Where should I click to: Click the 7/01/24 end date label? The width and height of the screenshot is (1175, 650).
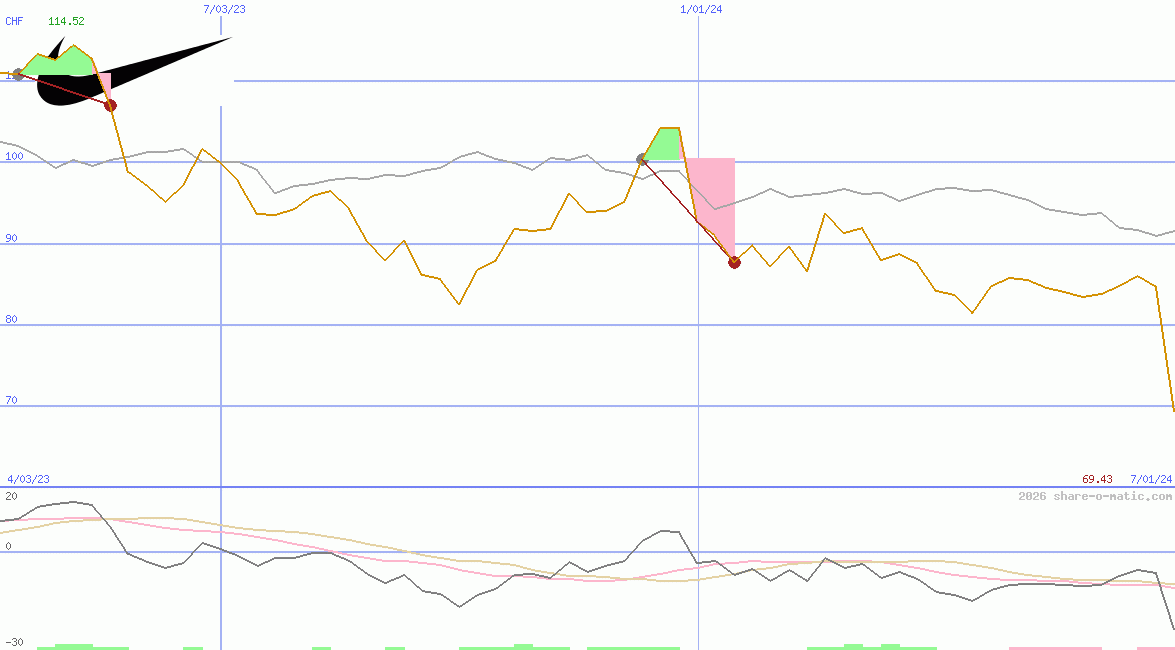[x=1151, y=479]
